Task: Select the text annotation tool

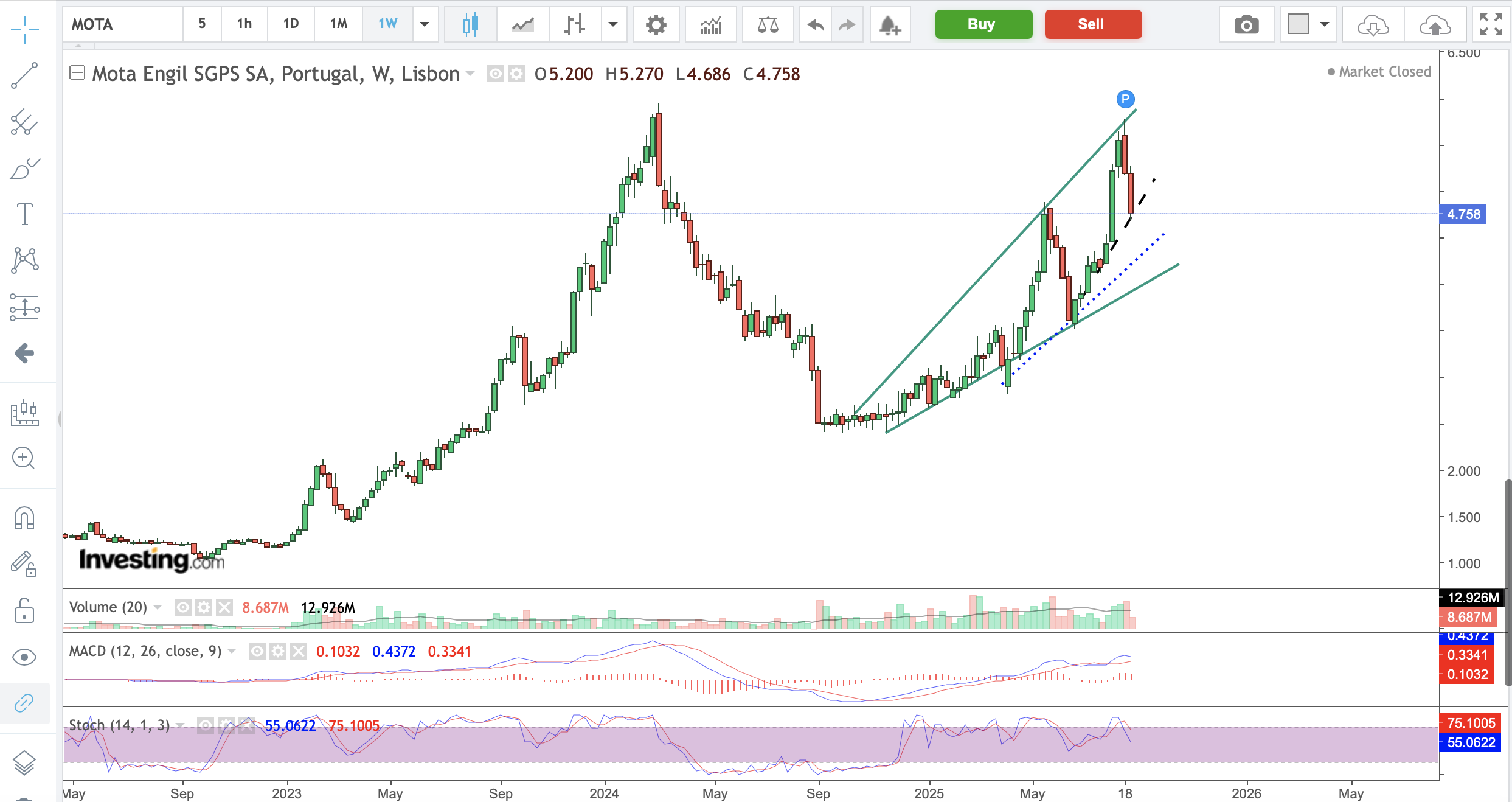Action: [24, 214]
